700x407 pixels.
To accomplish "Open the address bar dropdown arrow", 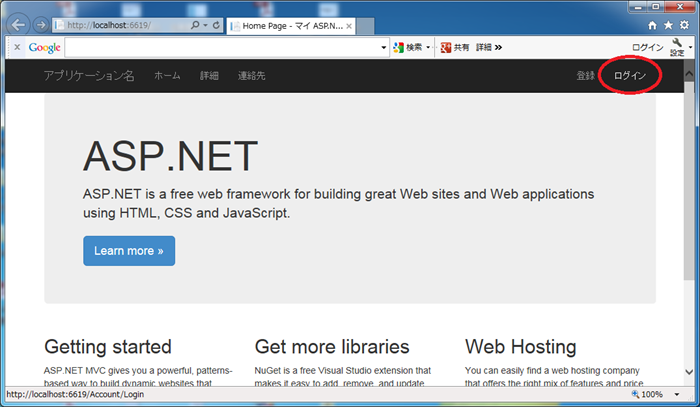I will 206,25.
